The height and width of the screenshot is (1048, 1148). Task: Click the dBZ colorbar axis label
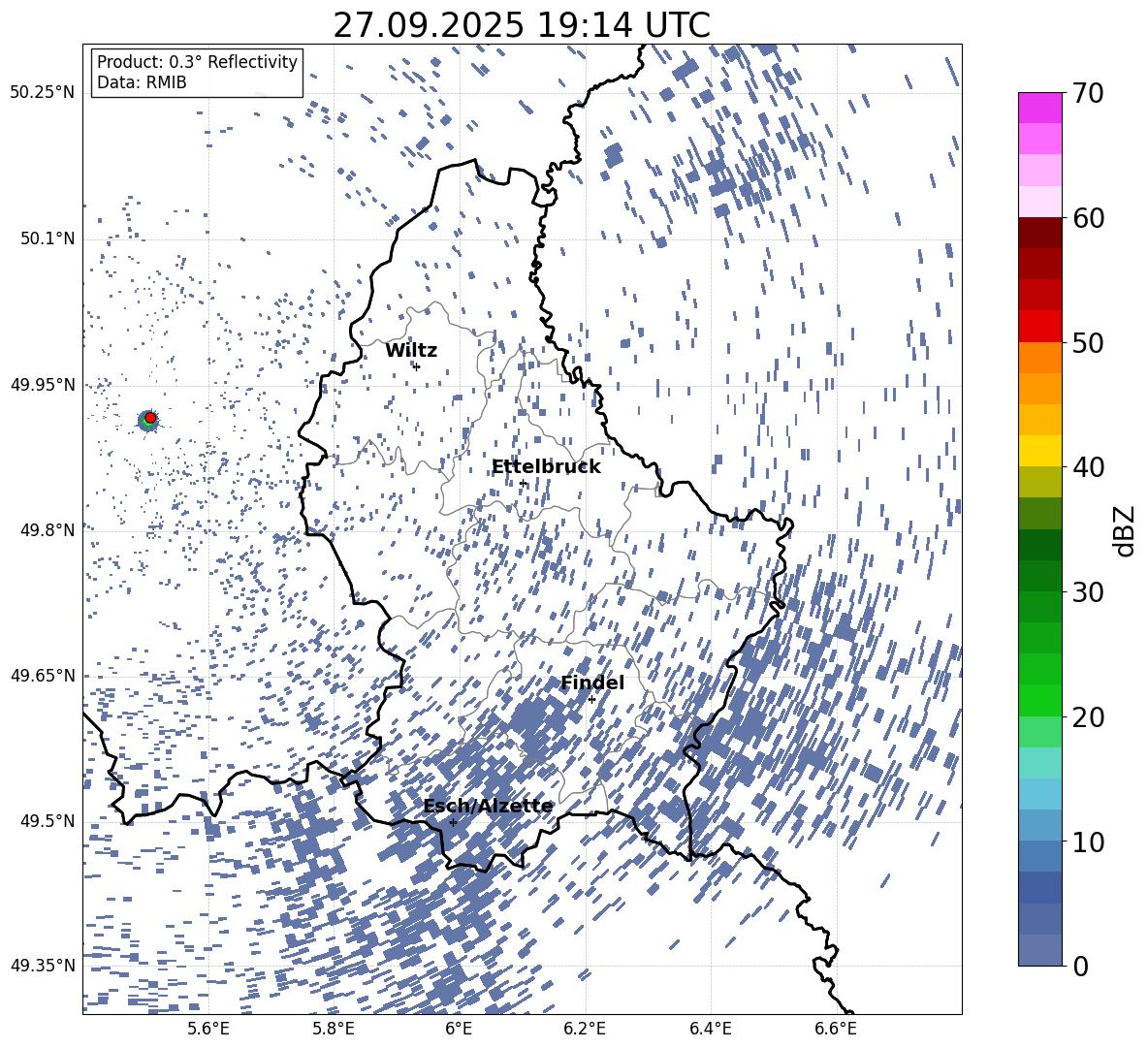click(x=1124, y=530)
